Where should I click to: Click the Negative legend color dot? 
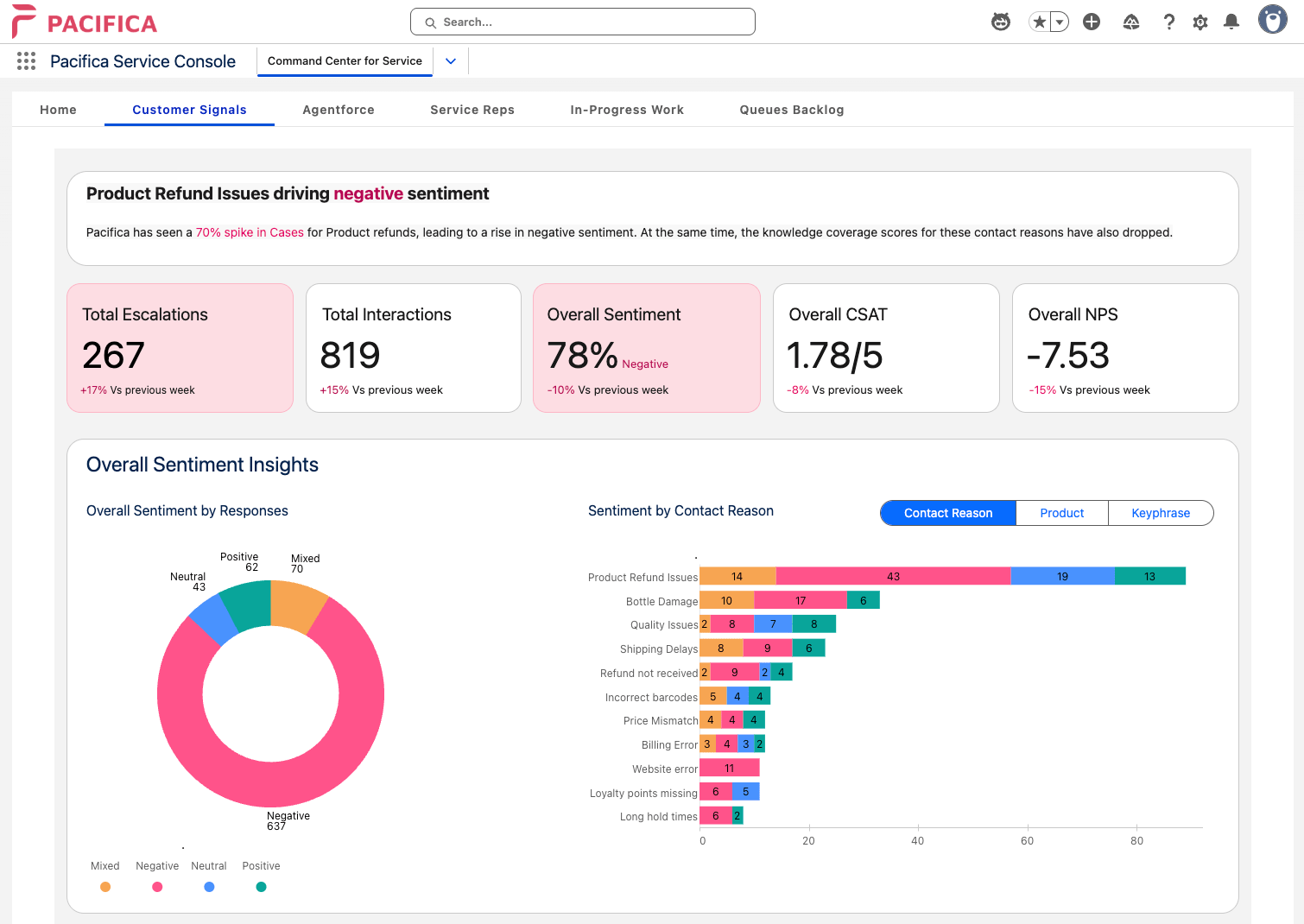point(157,887)
